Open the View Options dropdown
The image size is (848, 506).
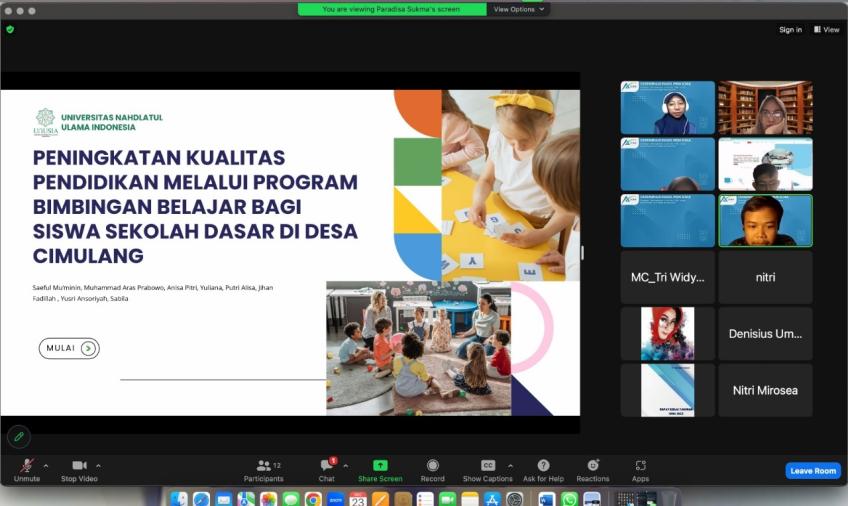click(519, 9)
